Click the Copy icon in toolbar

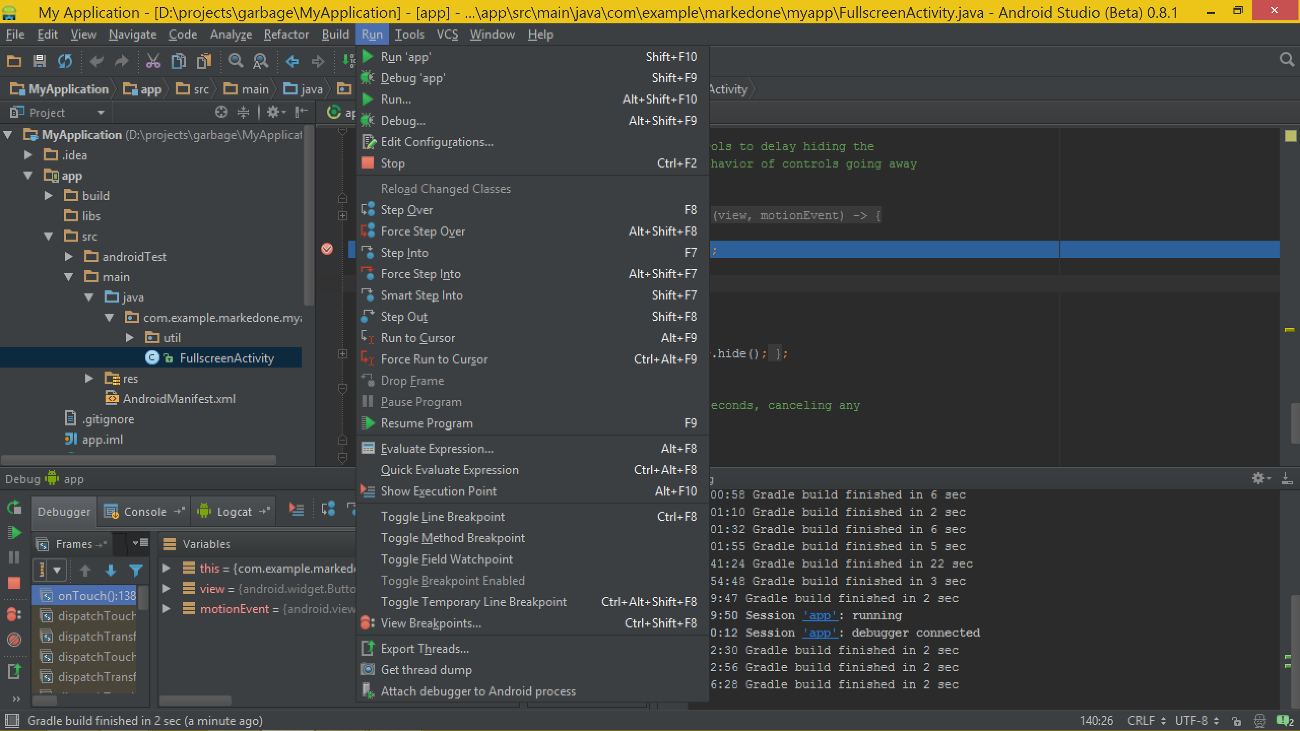tap(179, 61)
